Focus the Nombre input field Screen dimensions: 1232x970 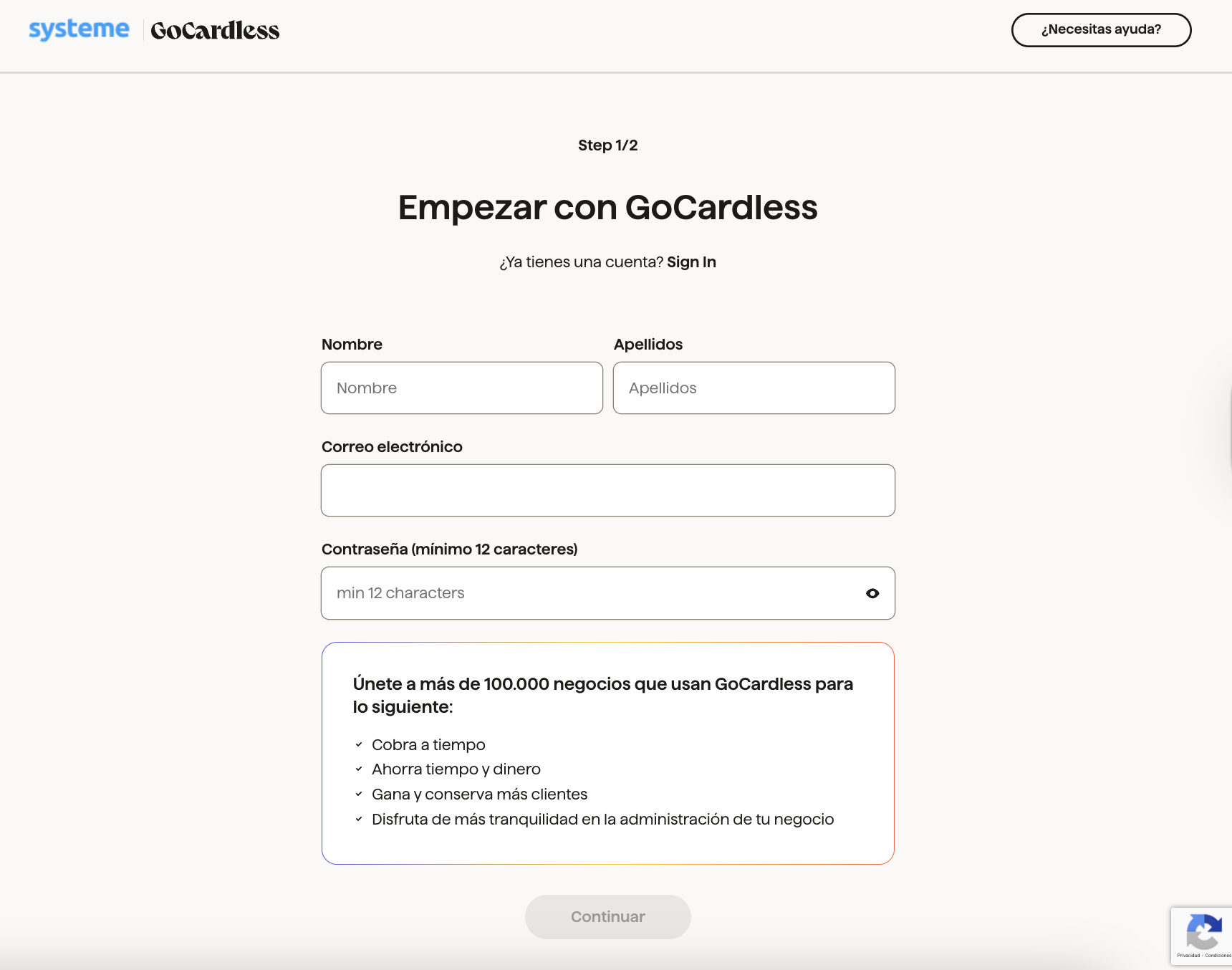(462, 388)
